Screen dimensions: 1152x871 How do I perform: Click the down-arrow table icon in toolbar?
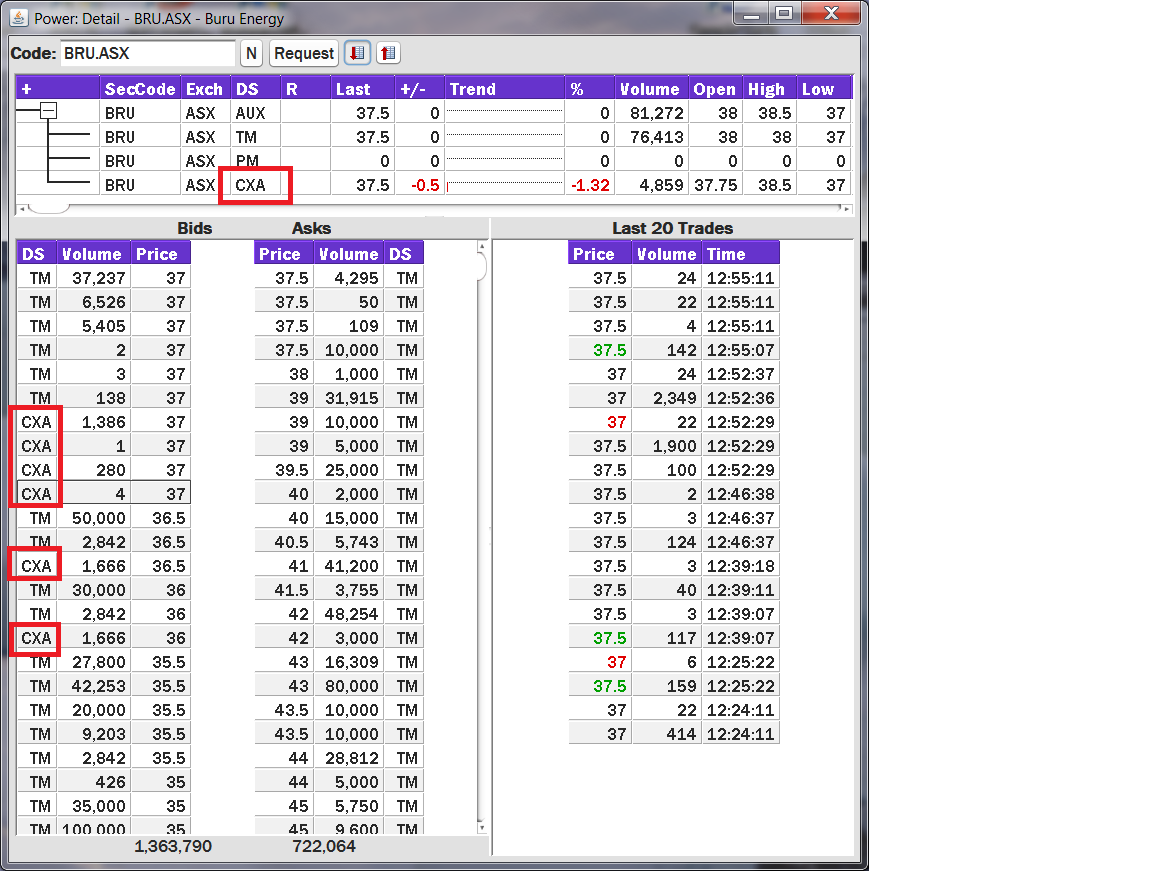[357, 53]
